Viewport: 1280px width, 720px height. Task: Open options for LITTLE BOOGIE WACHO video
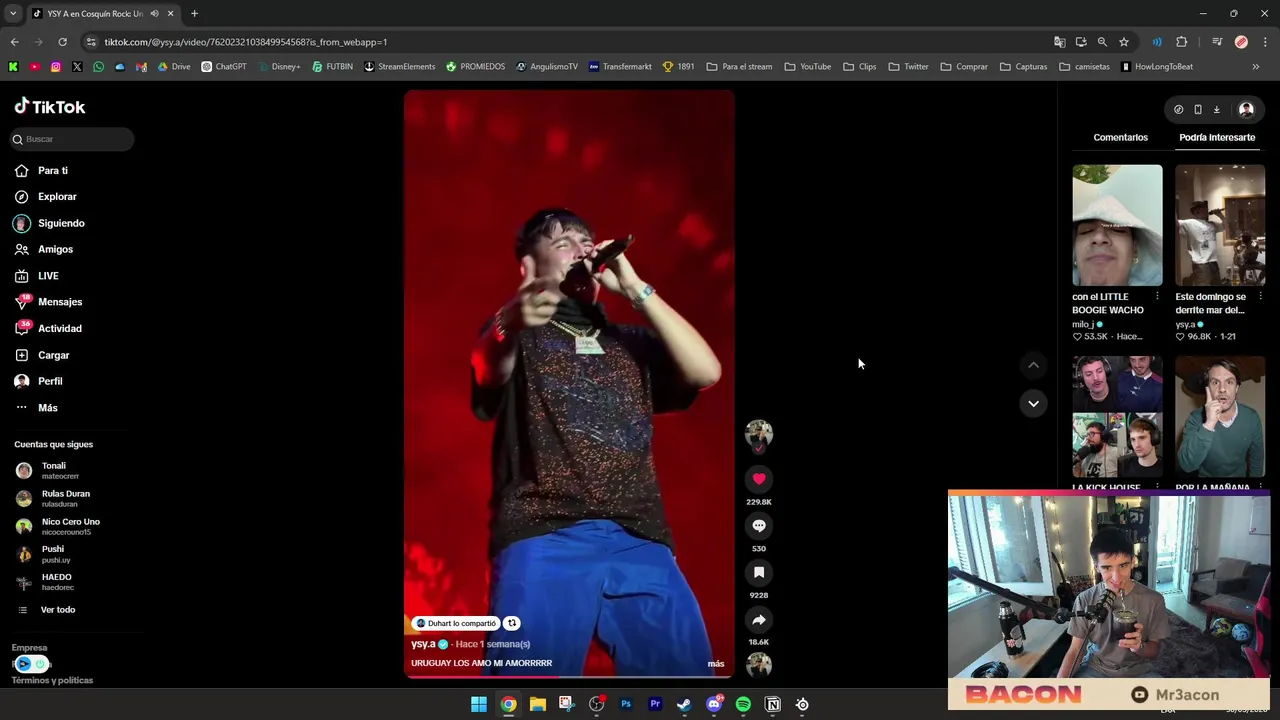tap(1157, 297)
